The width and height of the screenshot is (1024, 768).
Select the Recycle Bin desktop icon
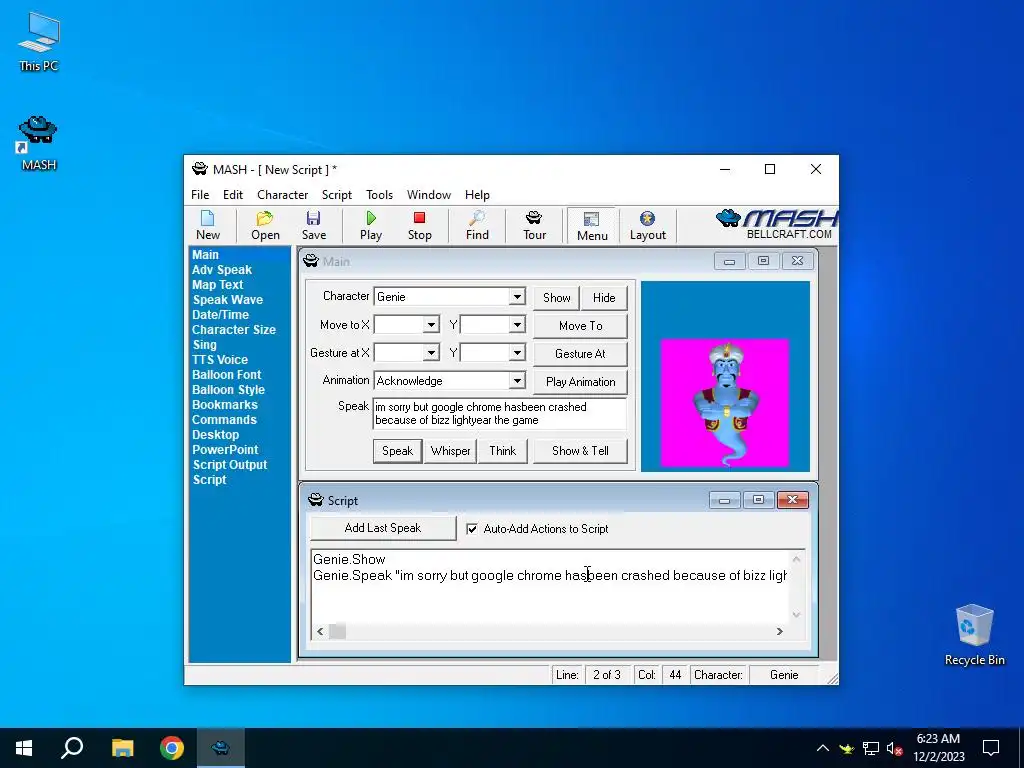tap(974, 635)
